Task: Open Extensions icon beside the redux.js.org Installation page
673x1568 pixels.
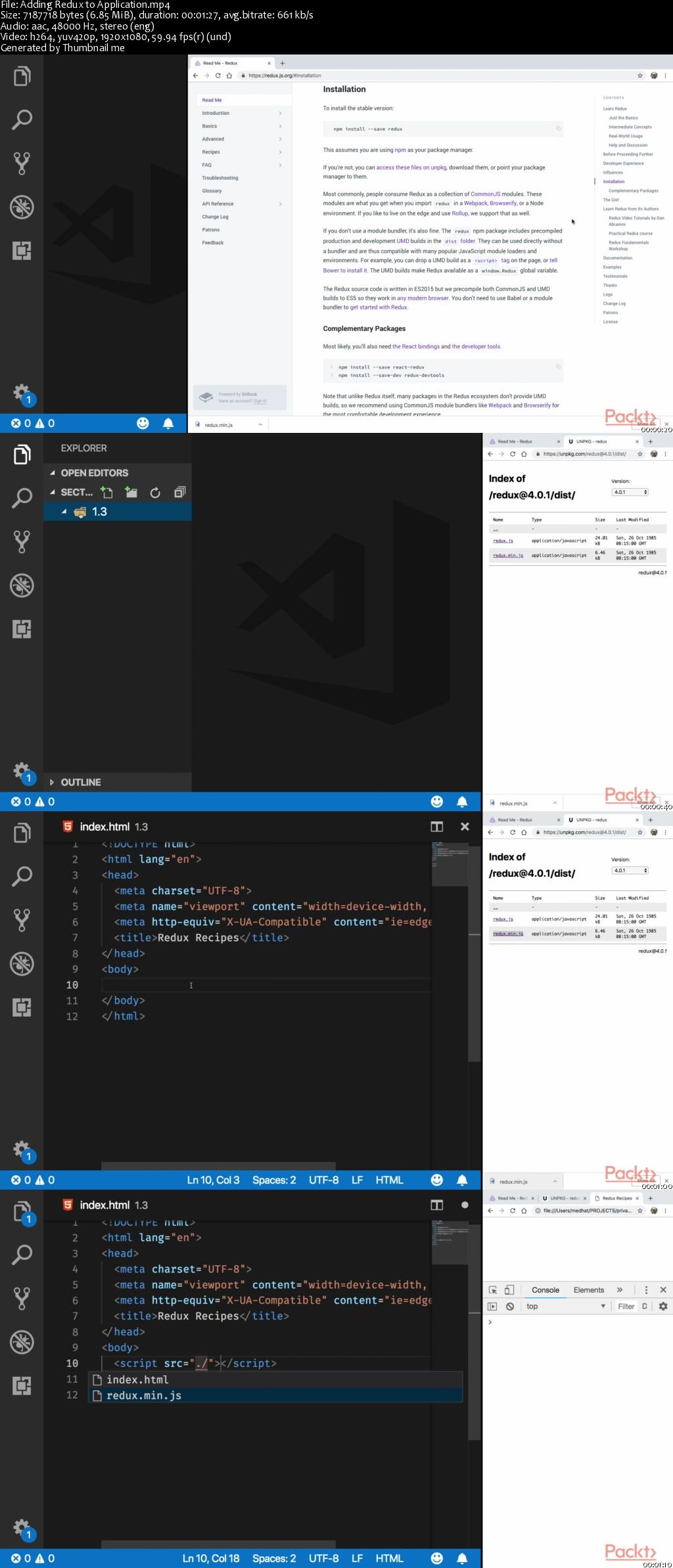Action: coord(22,250)
